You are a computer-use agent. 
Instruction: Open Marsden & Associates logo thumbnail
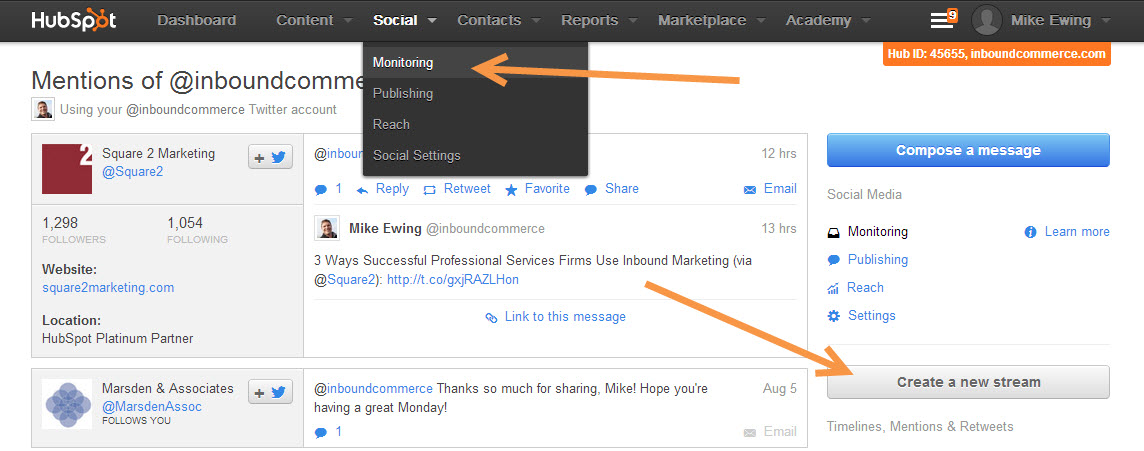[x=67, y=404]
